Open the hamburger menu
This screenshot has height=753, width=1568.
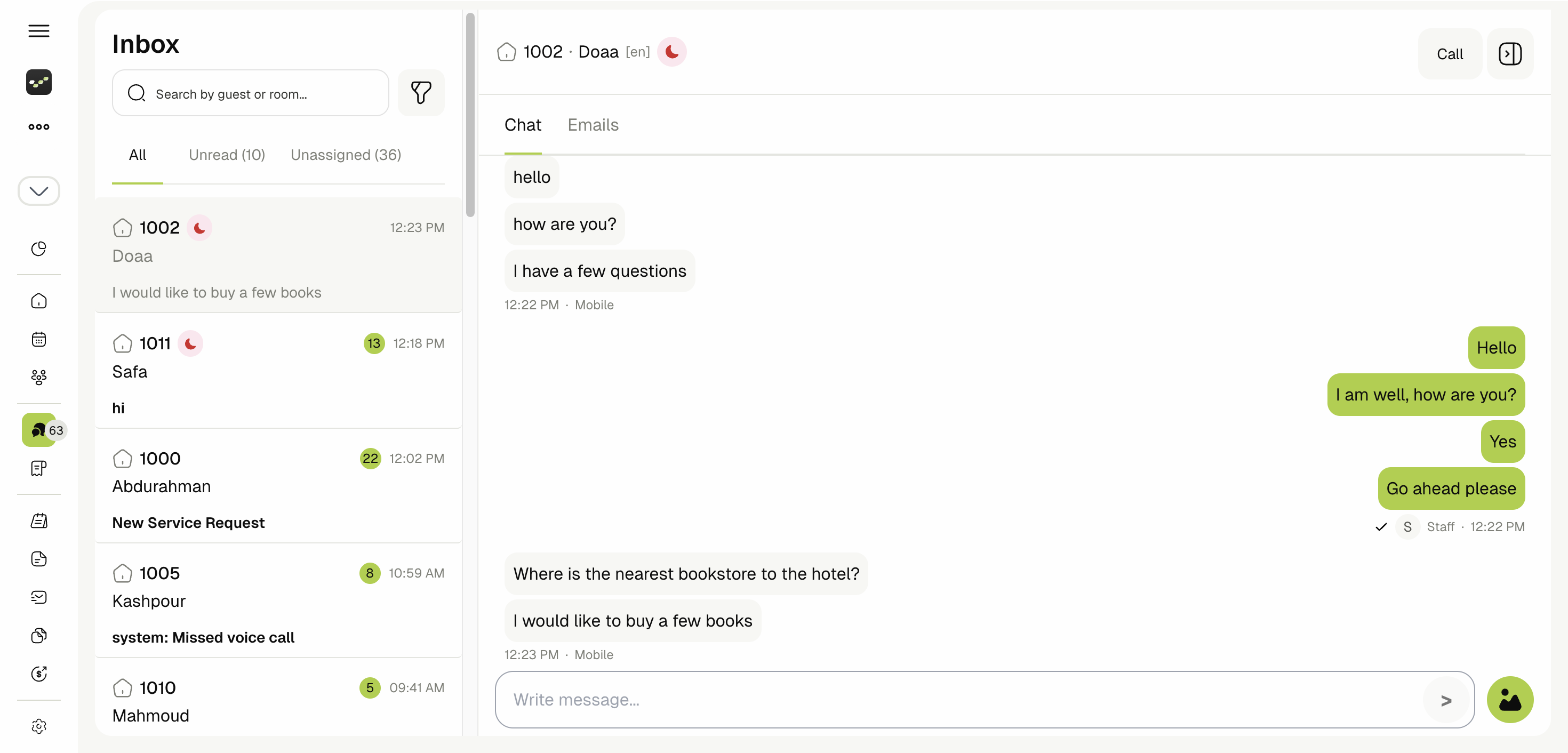point(39,31)
